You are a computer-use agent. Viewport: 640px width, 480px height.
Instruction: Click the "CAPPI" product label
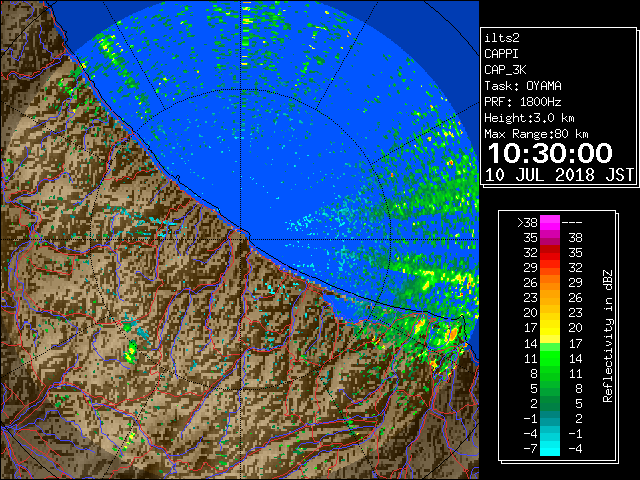(x=501, y=54)
